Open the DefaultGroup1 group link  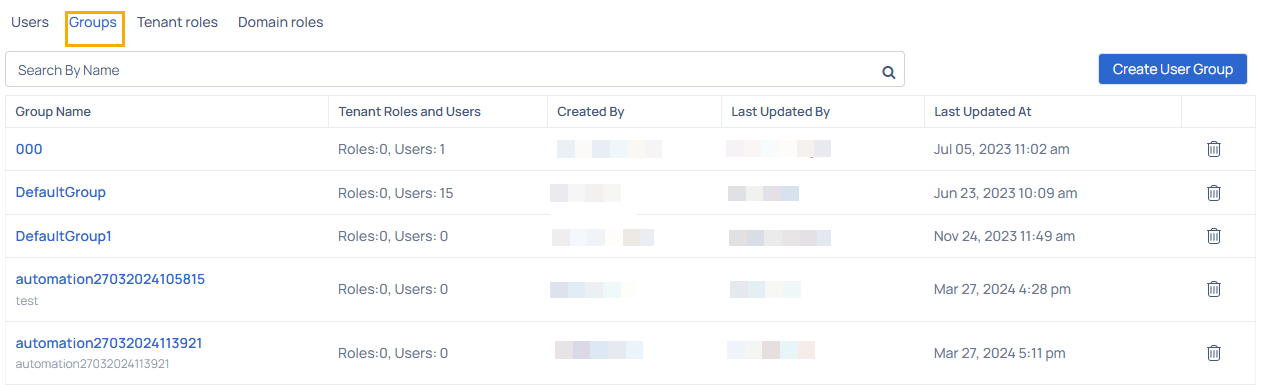[x=64, y=236]
